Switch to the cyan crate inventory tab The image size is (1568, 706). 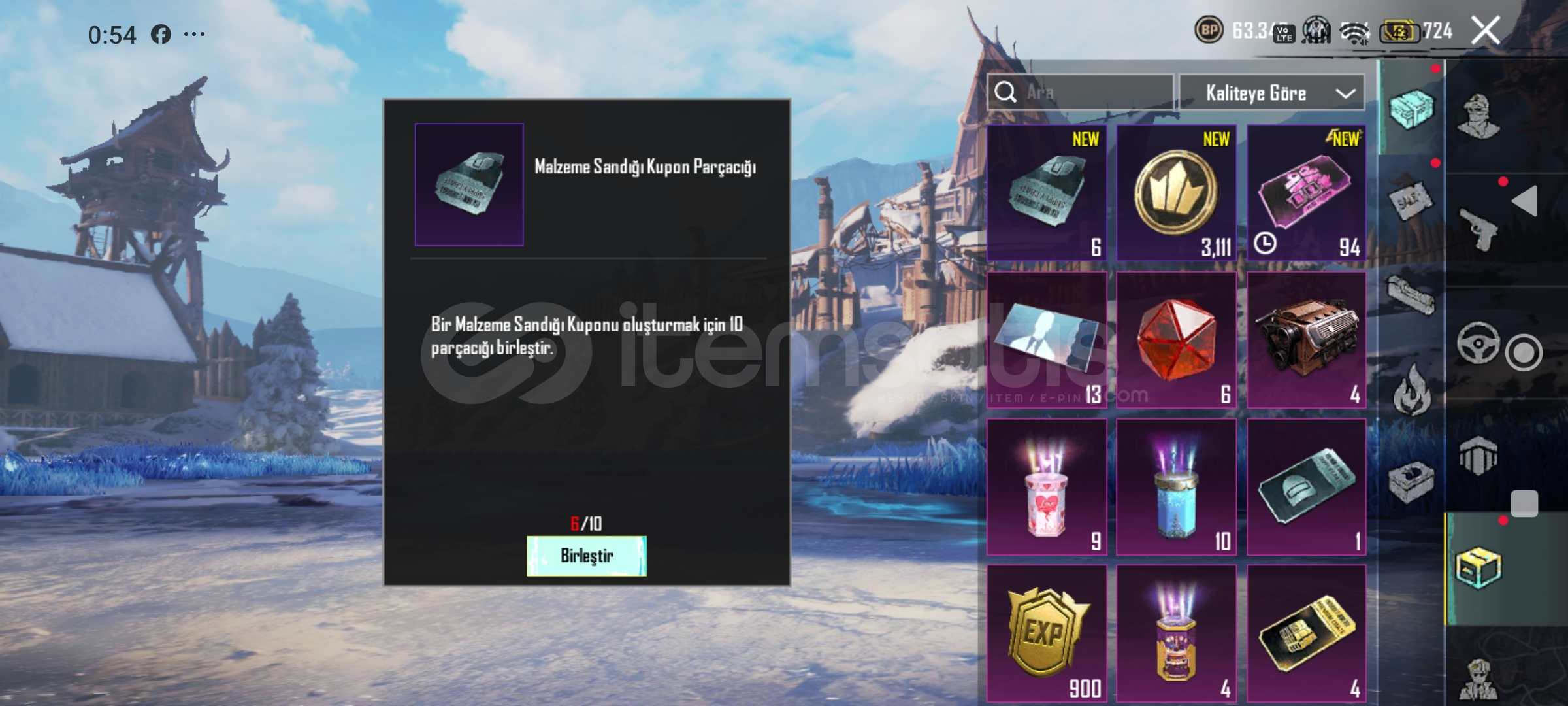[1411, 109]
